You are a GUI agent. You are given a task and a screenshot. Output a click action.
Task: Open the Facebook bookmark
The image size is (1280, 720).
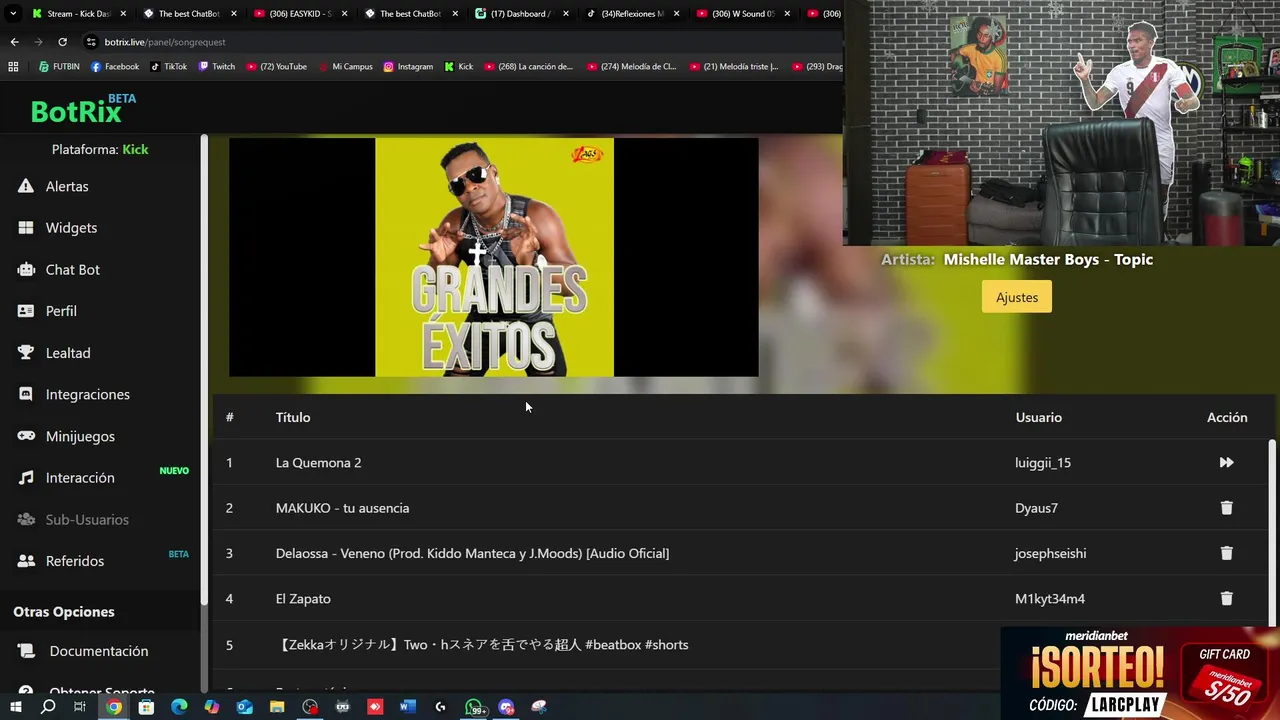point(115,67)
